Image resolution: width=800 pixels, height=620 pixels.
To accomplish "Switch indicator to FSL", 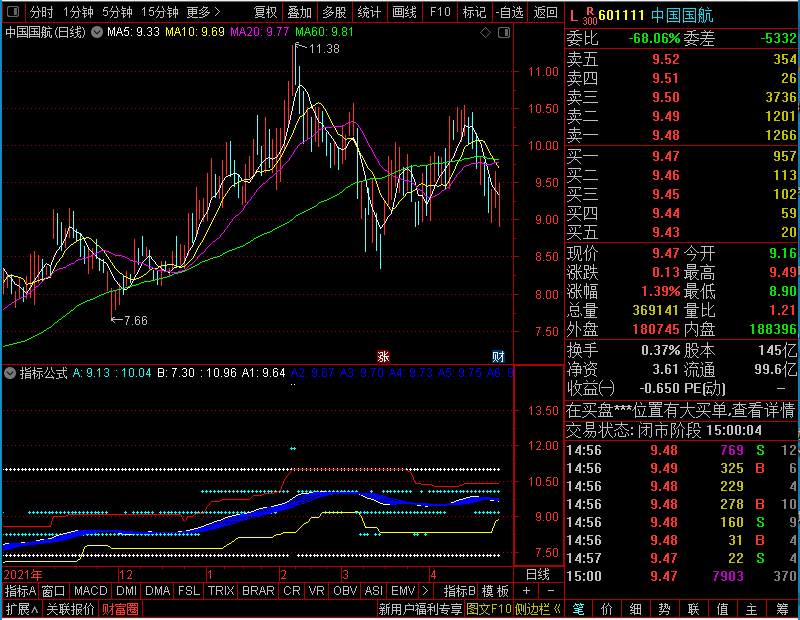I will point(189,591).
